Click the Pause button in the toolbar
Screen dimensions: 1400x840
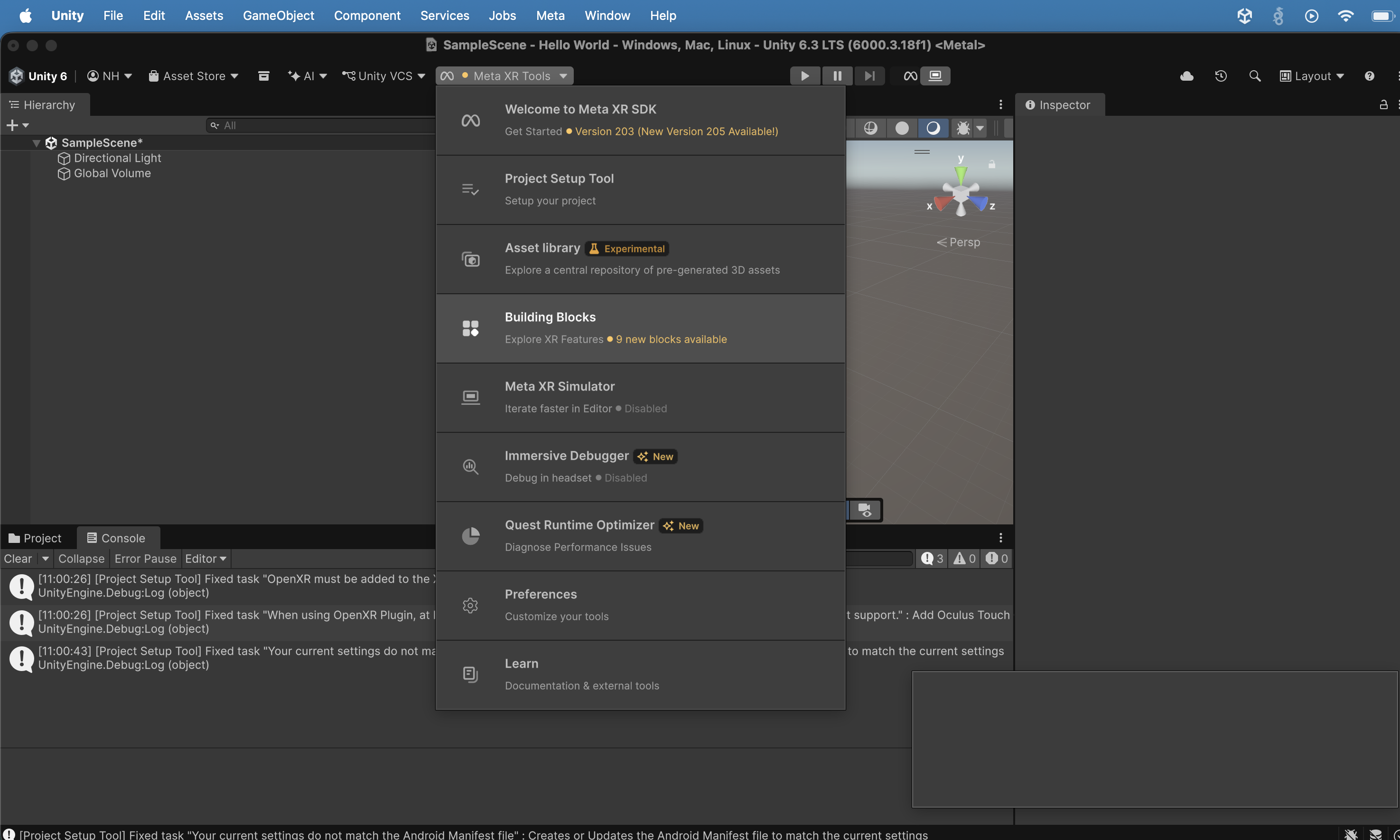pos(837,76)
